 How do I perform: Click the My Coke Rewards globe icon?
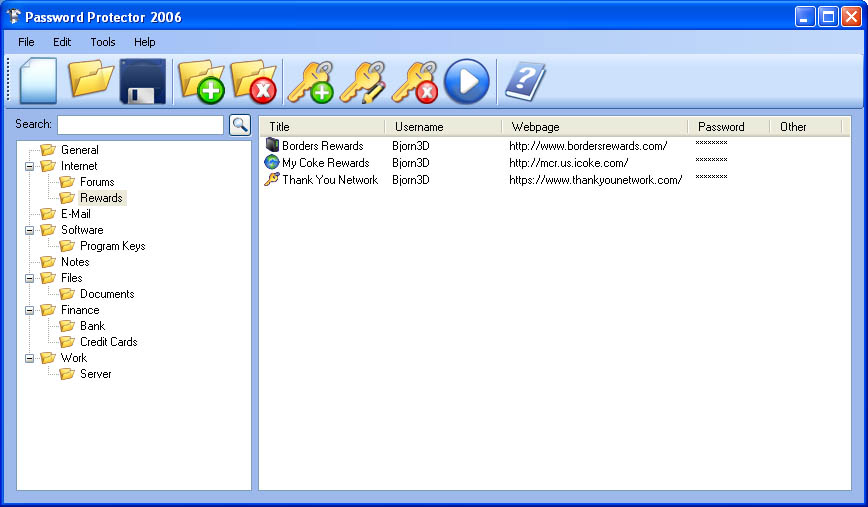(272, 162)
